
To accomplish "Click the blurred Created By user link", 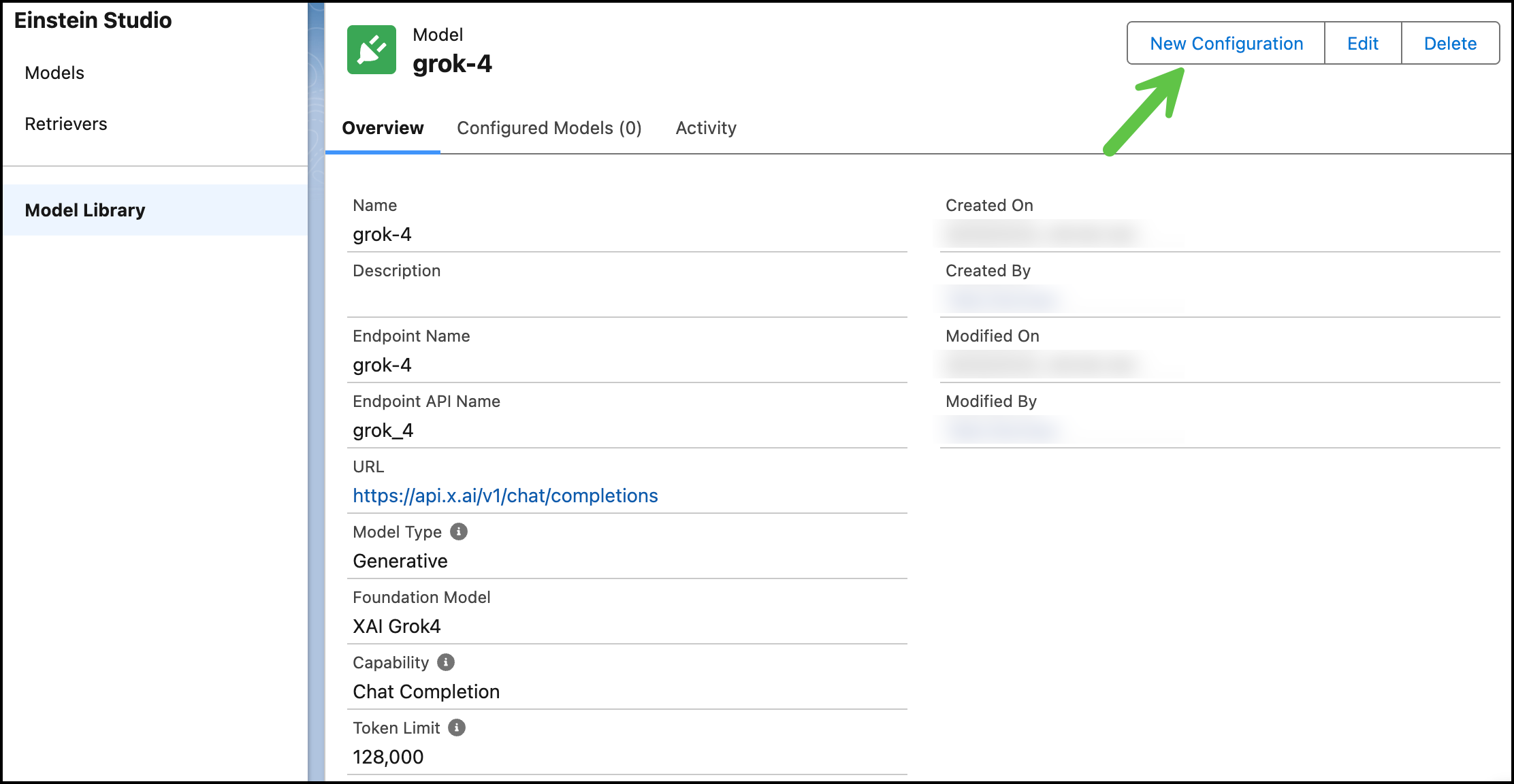I will click(x=1003, y=299).
